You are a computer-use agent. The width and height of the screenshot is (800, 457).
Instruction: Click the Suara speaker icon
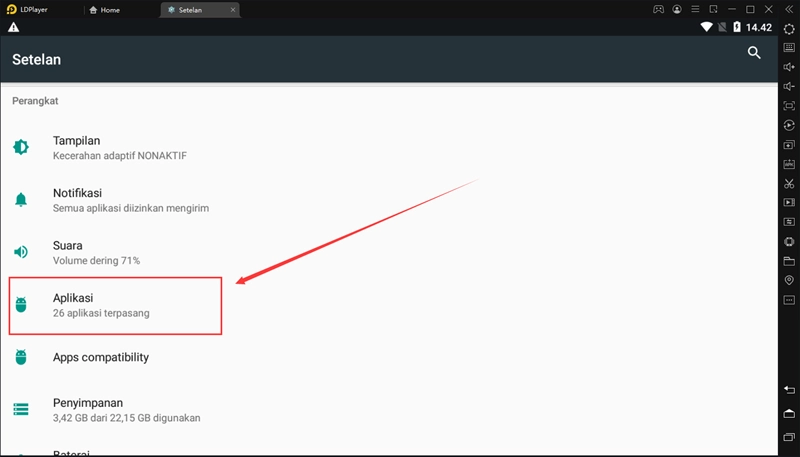pyautogui.click(x=21, y=252)
